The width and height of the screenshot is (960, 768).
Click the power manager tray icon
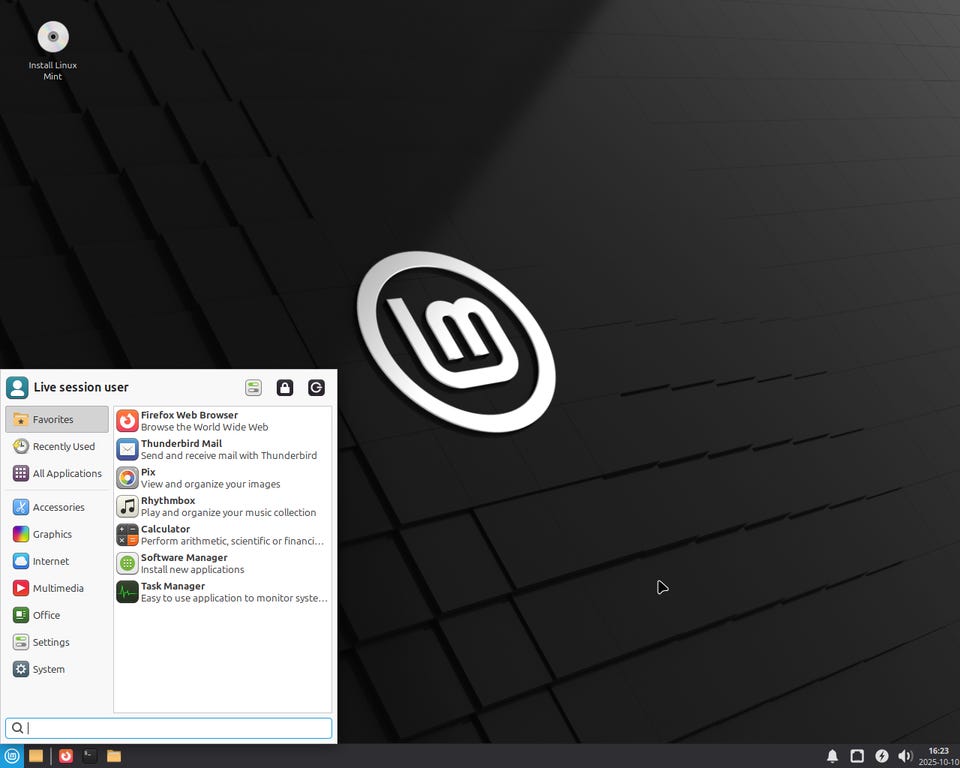click(x=882, y=756)
